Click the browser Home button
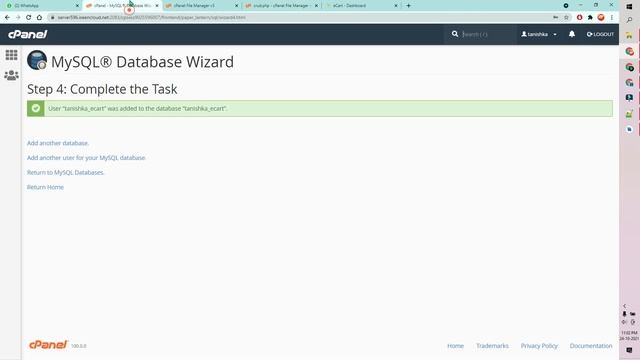The height and width of the screenshot is (360, 640). coord(39,18)
